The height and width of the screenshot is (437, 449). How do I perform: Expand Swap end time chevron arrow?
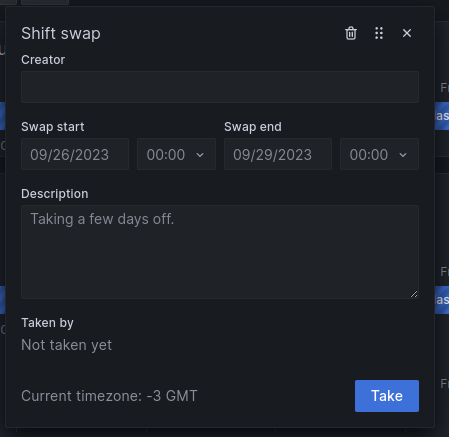click(403, 155)
